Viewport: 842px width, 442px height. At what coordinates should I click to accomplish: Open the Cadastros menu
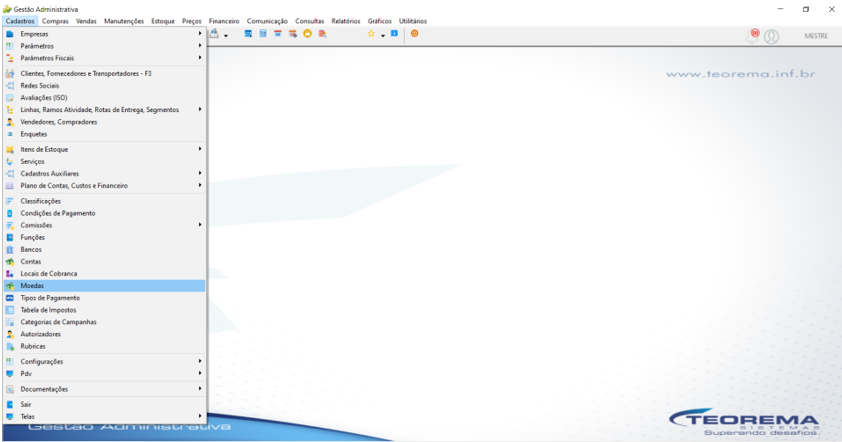coord(20,21)
